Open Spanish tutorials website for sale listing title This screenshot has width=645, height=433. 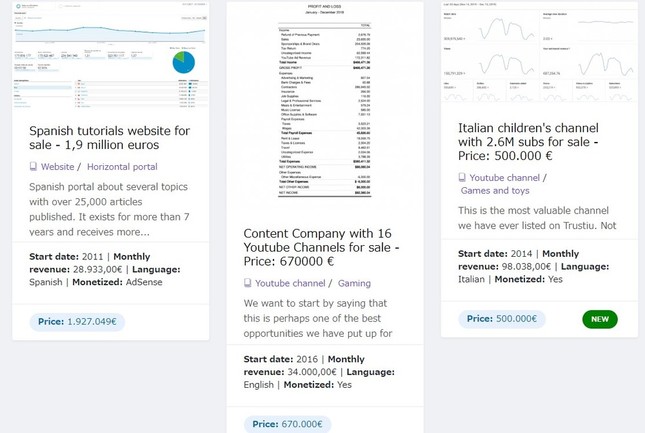(109, 138)
